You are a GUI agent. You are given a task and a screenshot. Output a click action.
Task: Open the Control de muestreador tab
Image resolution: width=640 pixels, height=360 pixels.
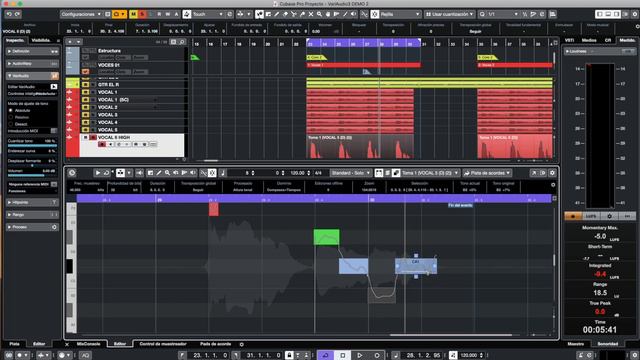163,344
